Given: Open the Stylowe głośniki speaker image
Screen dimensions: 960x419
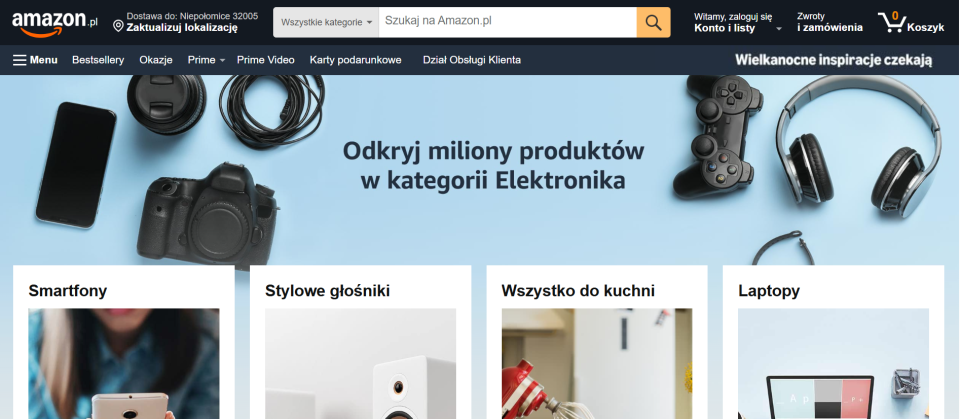Looking at the screenshot, I should pos(360,364).
